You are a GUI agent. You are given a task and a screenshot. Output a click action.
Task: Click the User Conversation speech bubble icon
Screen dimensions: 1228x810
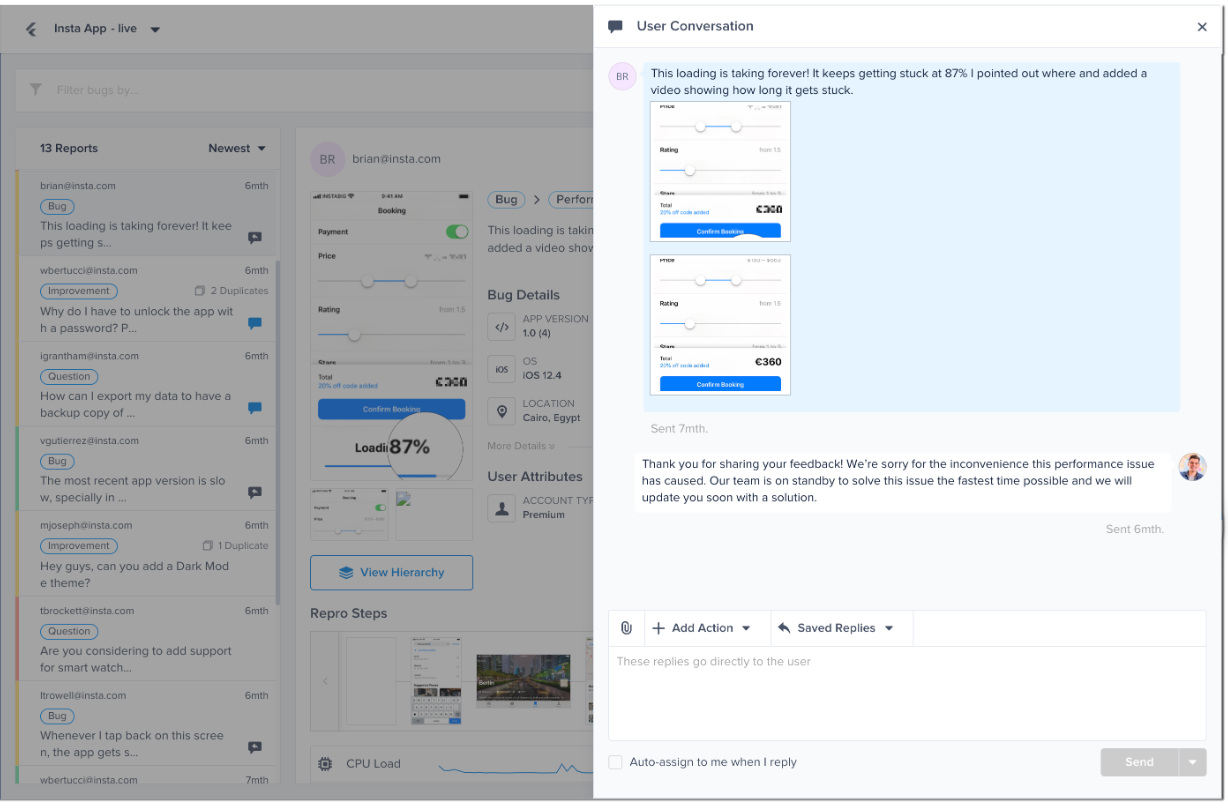[616, 27]
